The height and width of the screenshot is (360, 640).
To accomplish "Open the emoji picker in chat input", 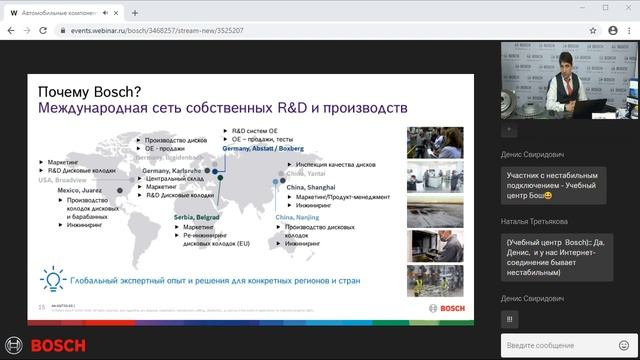I will click(624, 345).
